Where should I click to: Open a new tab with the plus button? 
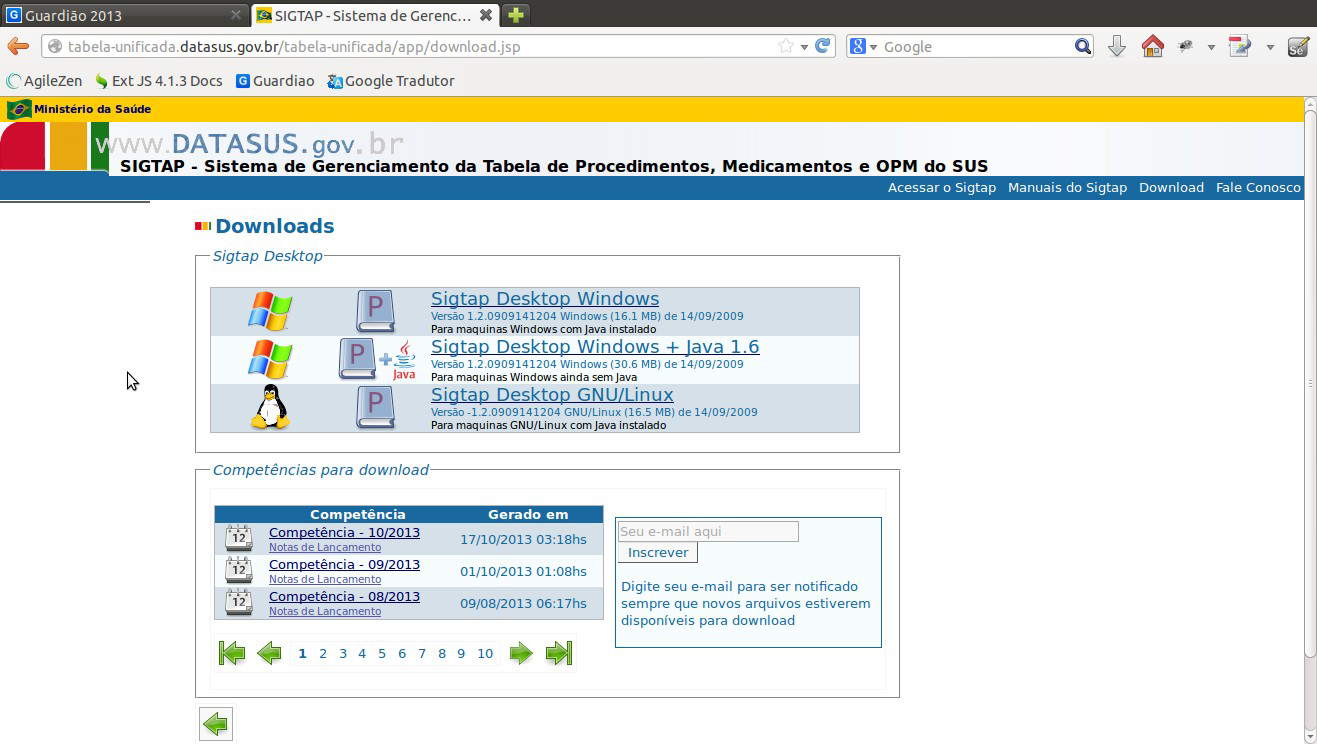[515, 15]
